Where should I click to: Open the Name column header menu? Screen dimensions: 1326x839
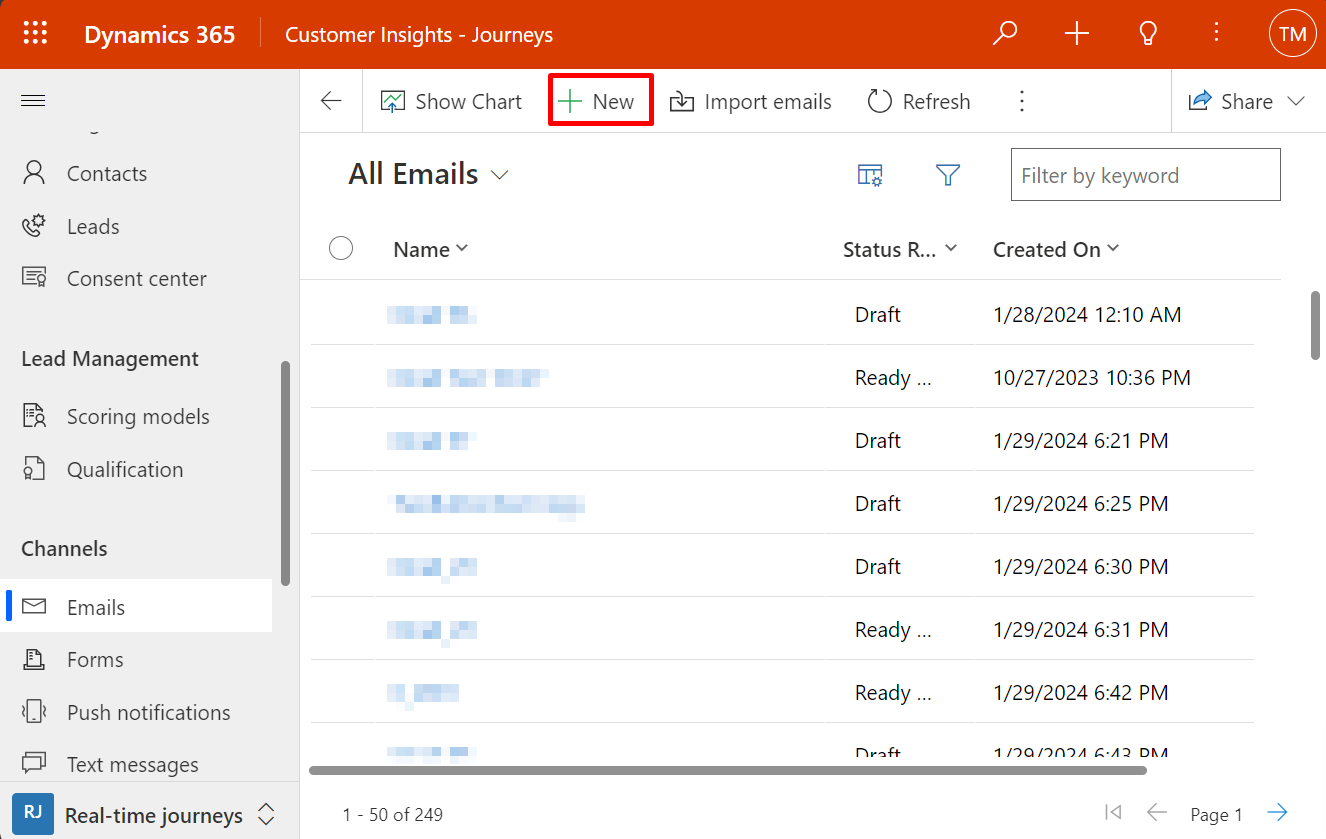pos(431,249)
